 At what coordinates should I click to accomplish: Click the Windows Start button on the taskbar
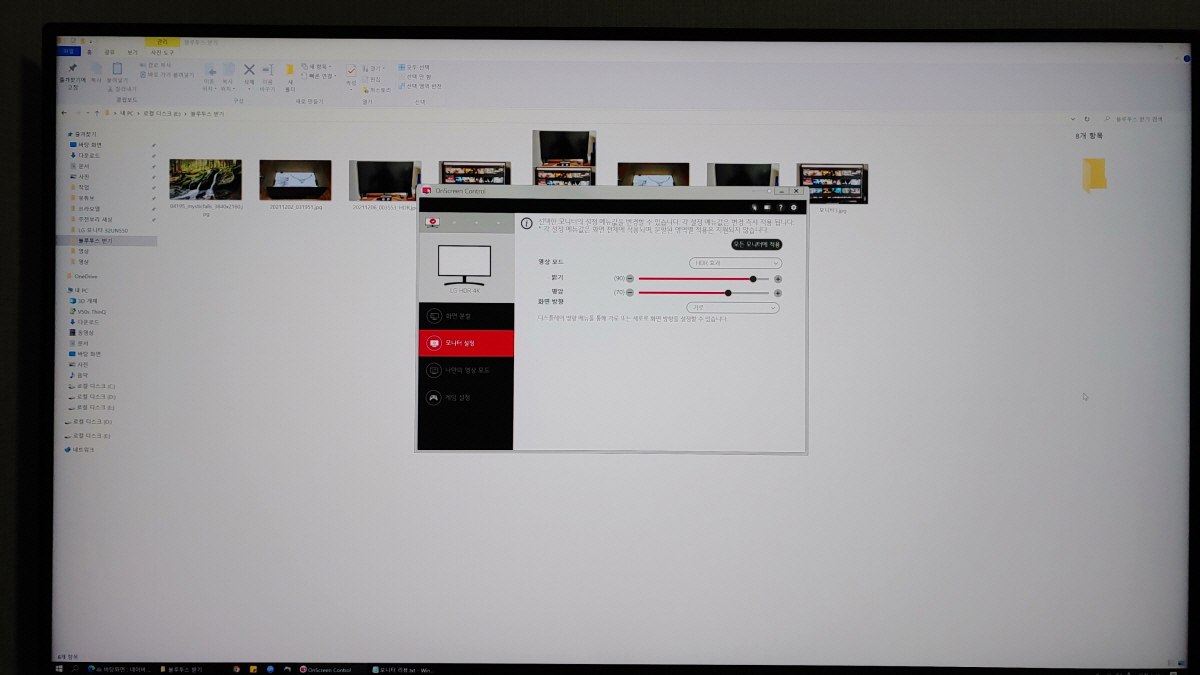pyautogui.click(x=61, y=667)
